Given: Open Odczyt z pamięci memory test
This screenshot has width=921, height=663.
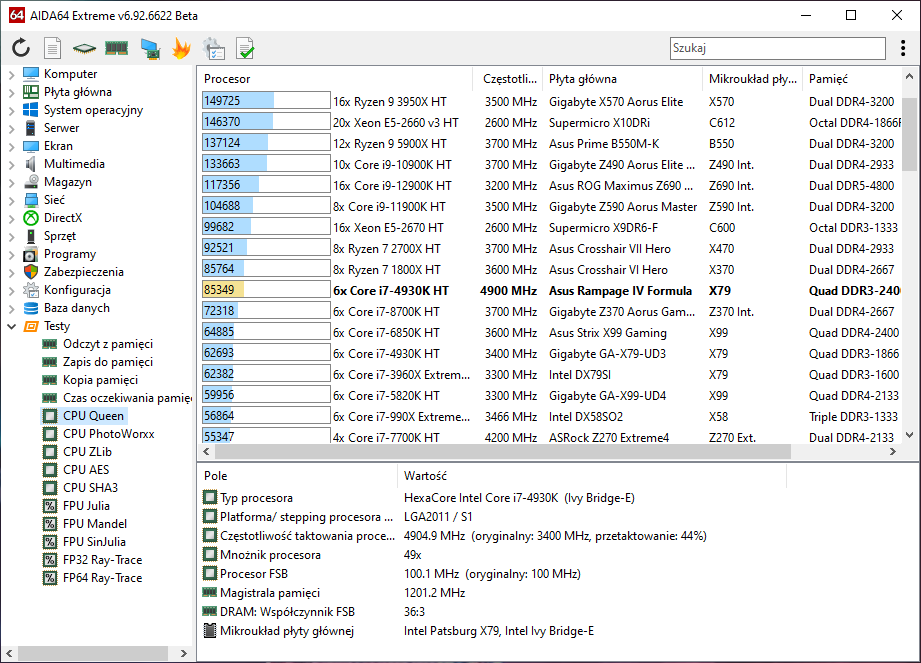Looking at the screenshot, I should tap(107, 344).
